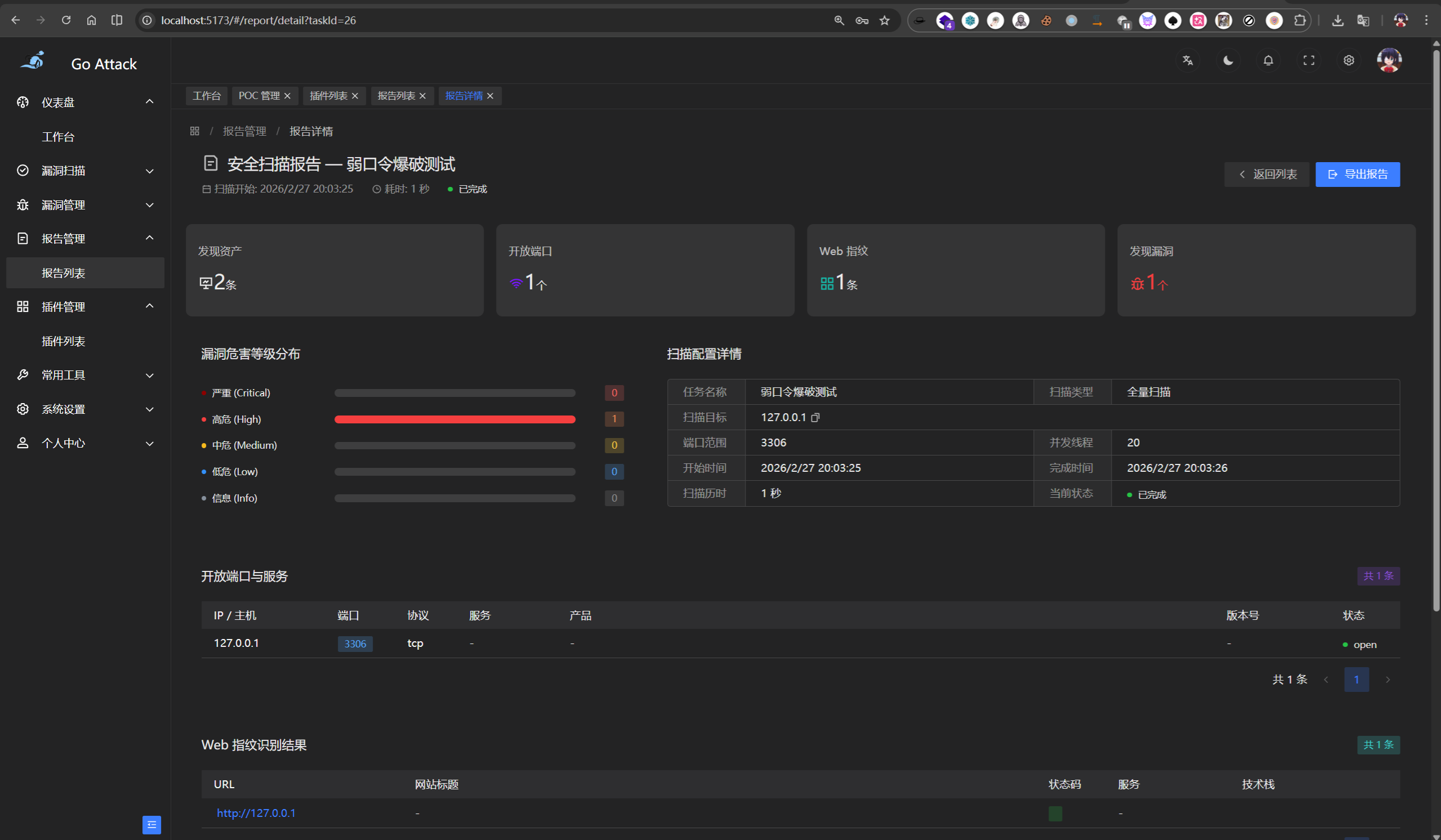Close the 报告详情 tab
Screen dimensions: 1441x840
pos(490,96)
